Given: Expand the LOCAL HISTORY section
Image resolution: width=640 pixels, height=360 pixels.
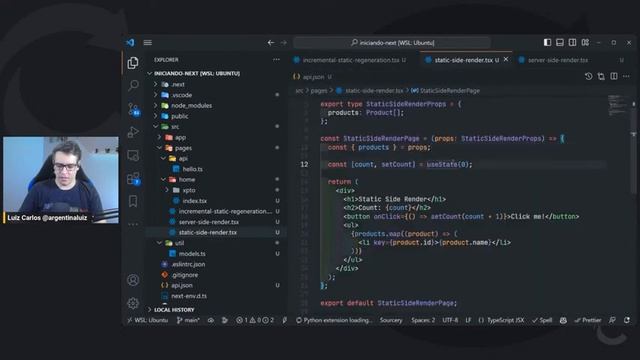Looking at the screenshot, I should (174, 310).
